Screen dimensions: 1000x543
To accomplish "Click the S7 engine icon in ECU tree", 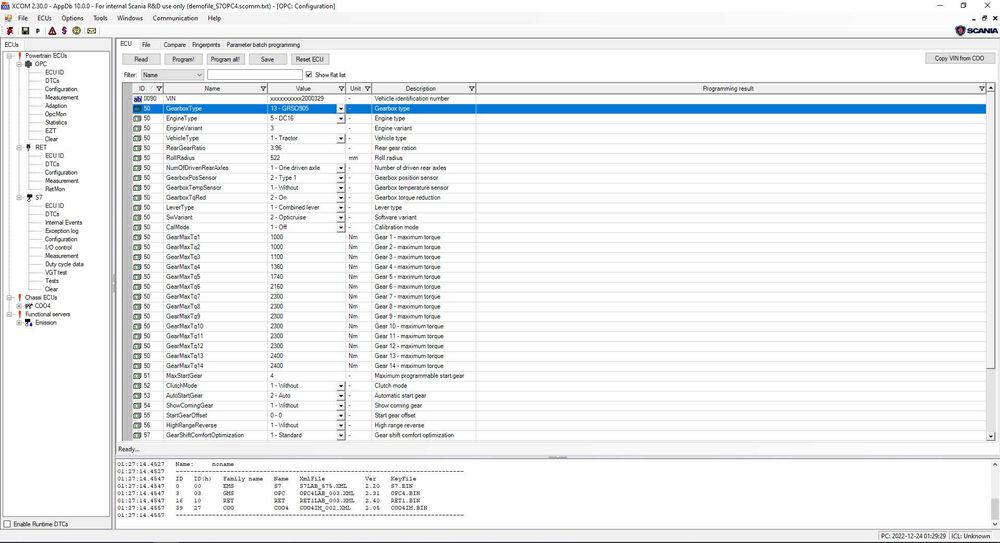I will click(29, 197).
